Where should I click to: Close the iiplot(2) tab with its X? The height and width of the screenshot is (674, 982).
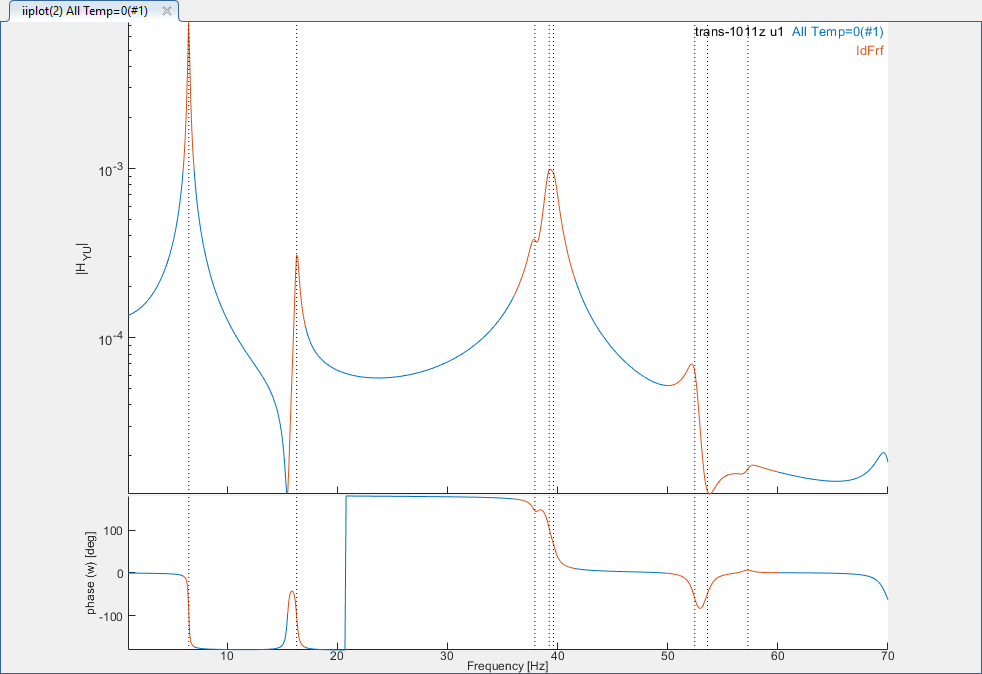167,10
